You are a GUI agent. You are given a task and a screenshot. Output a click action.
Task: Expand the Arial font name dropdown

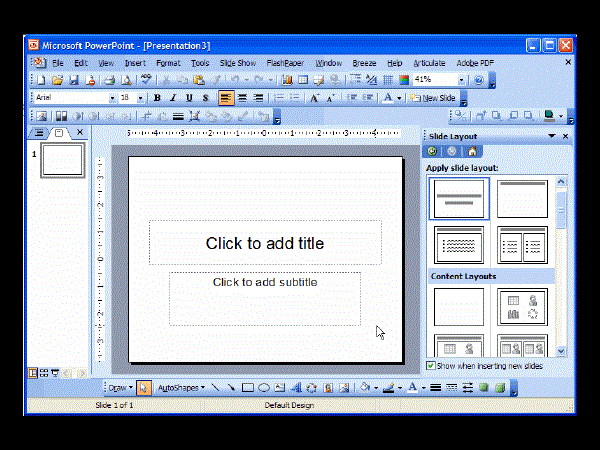112,98
